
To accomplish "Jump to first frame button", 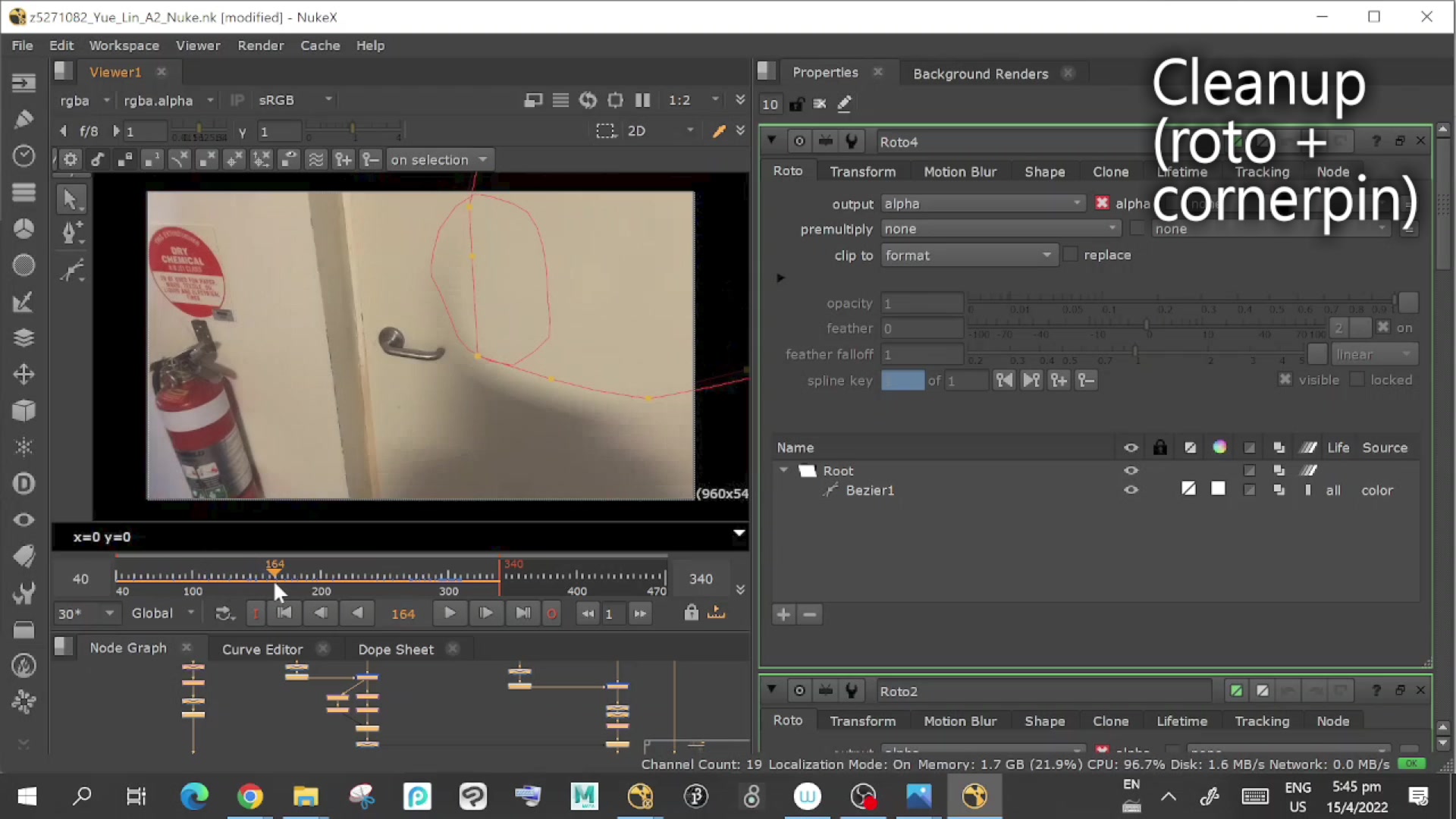I will [x=284, y=613].
